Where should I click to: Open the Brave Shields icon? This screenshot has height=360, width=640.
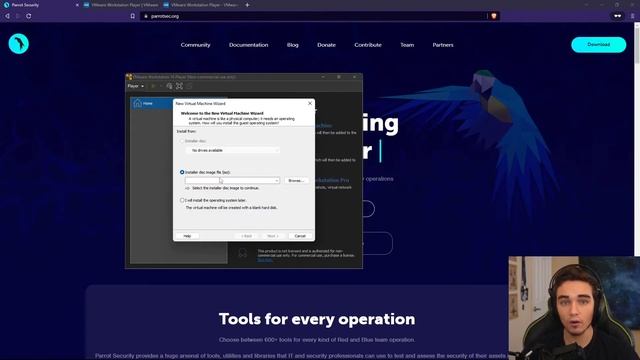pos(494,16)
